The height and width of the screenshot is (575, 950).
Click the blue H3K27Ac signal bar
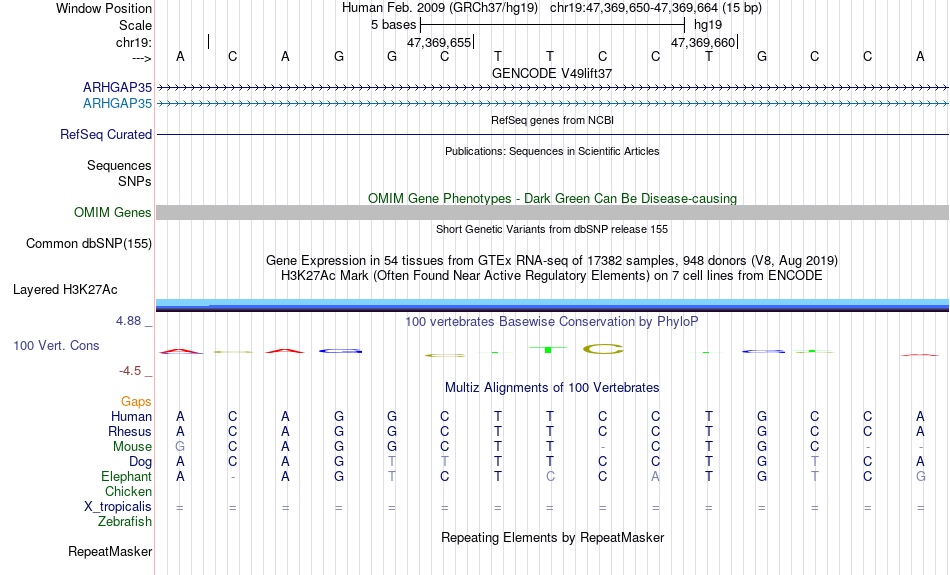click(553, 305)
